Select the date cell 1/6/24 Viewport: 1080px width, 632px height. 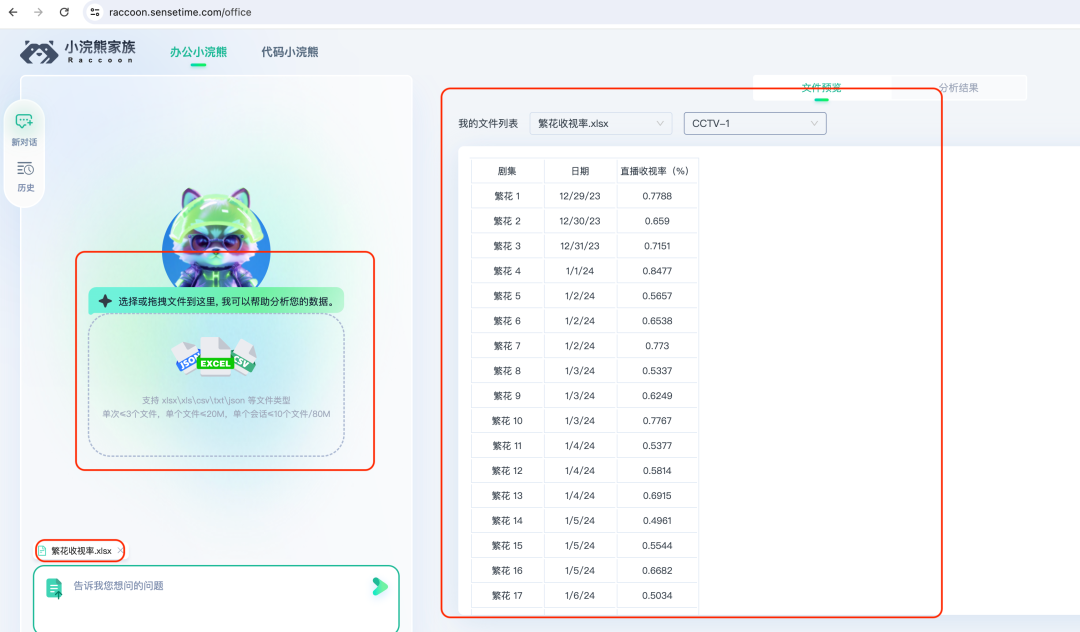[x=580, y=596]
